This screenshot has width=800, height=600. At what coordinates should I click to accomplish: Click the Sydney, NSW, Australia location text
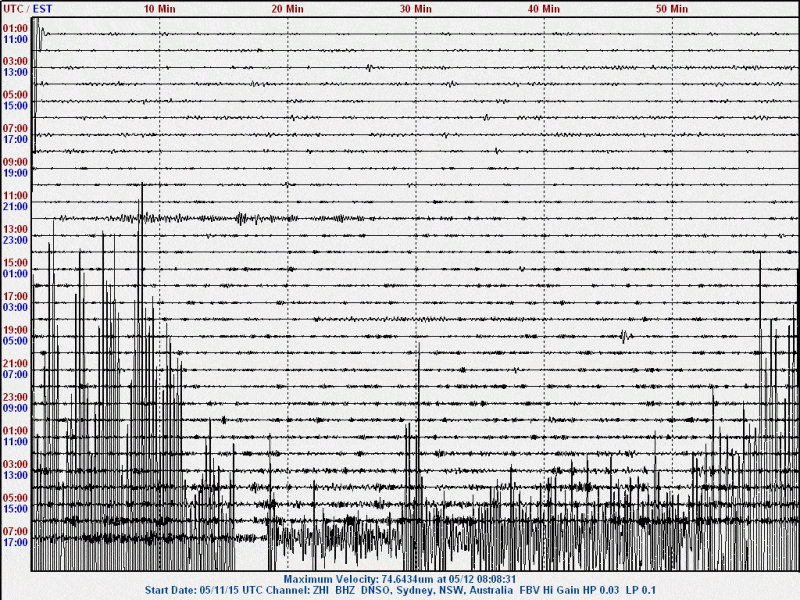click(455, 591)
